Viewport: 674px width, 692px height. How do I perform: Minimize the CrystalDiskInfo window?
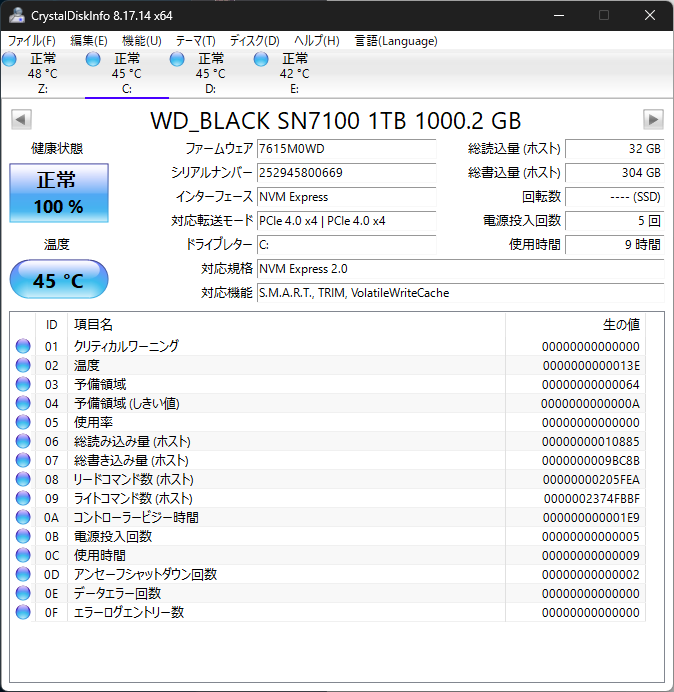[559, 15]
